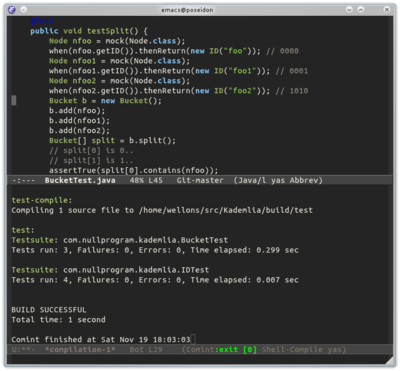Click the b.add(nfoo1); line
The width and height of the screenshot is (400, 371).
coord(79,121)
